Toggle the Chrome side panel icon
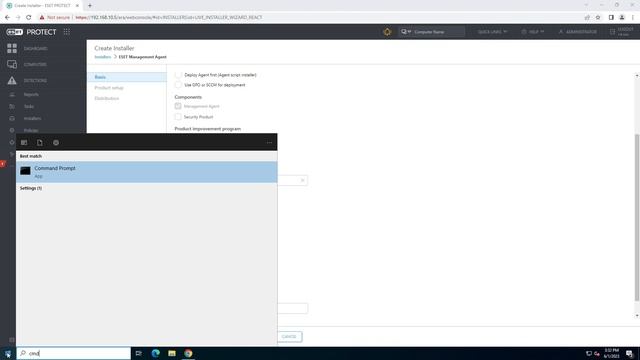Screen dimensions: 640x360 click(x=611, y=18)
